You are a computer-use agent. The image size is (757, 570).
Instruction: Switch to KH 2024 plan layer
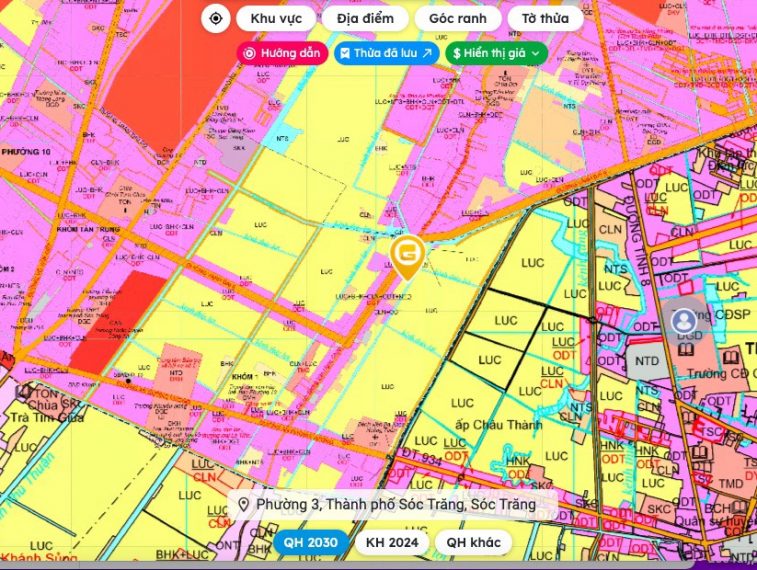pos(391,543)
